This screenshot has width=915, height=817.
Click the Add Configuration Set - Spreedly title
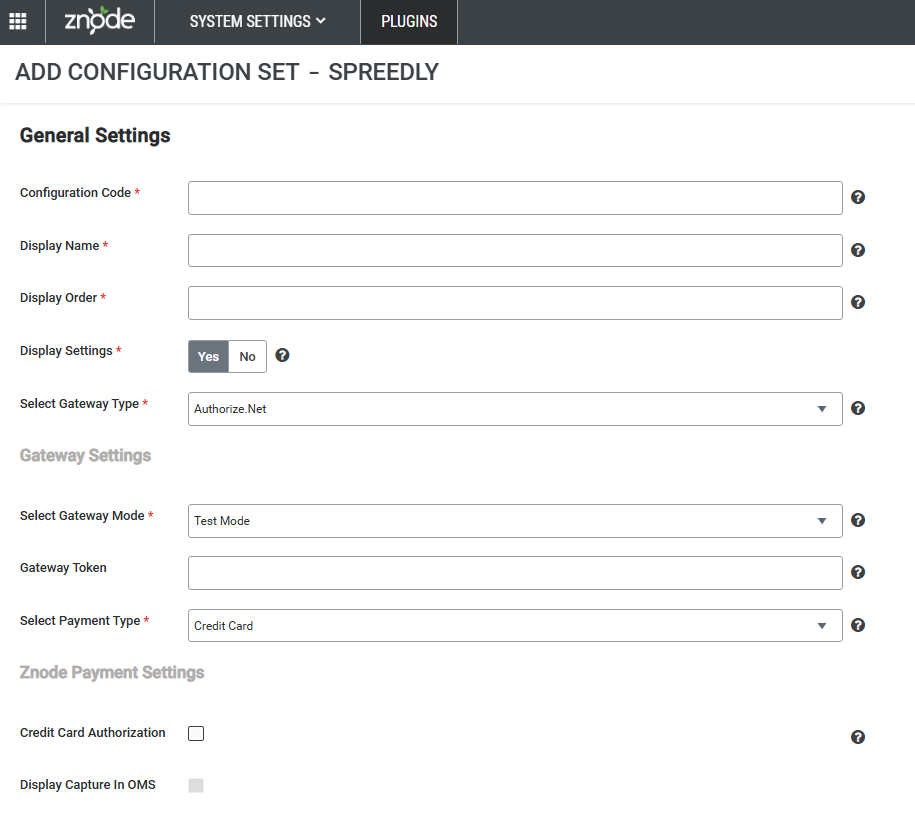pos(227,72)
